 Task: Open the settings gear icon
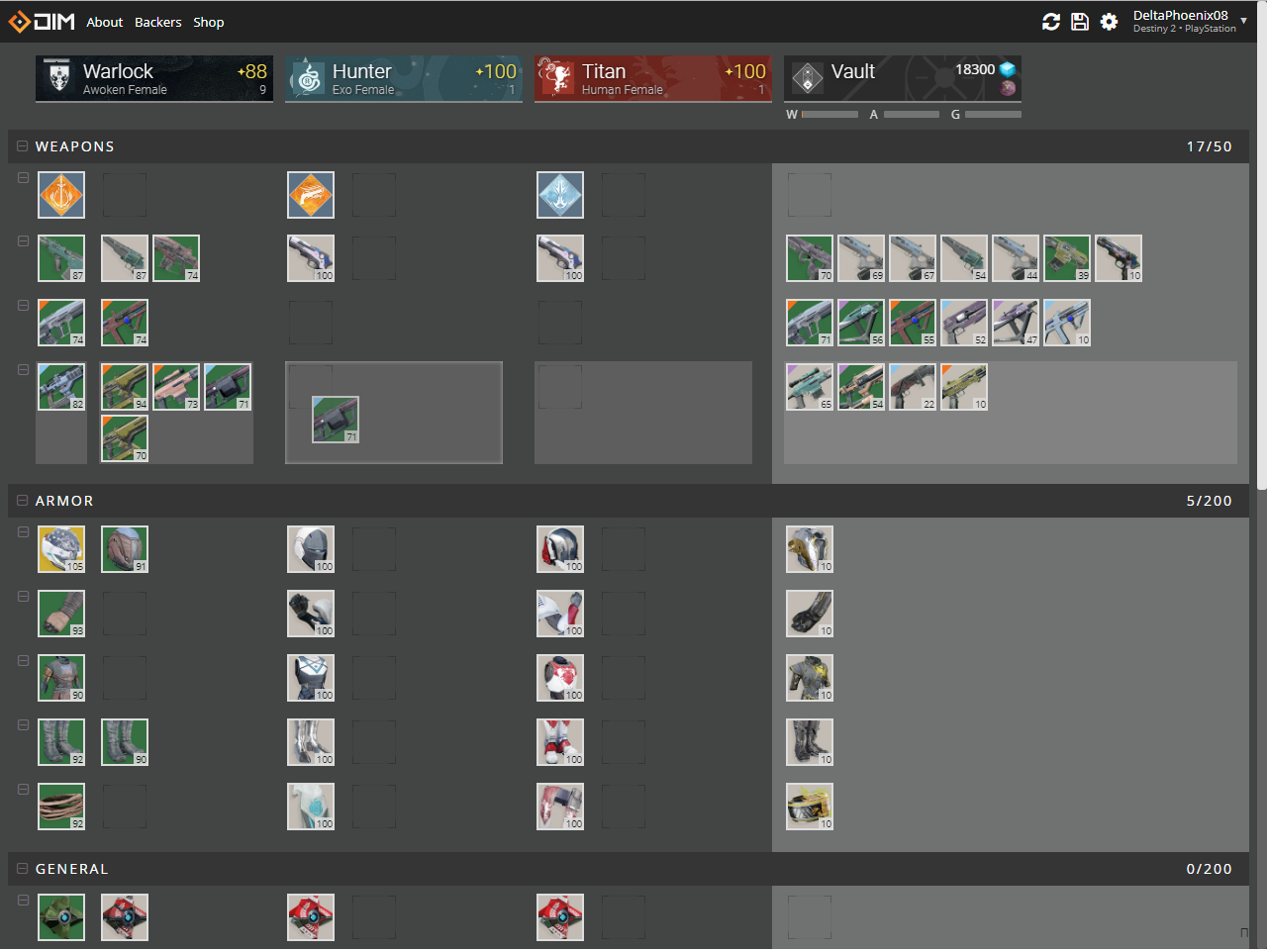(1109, 22)
